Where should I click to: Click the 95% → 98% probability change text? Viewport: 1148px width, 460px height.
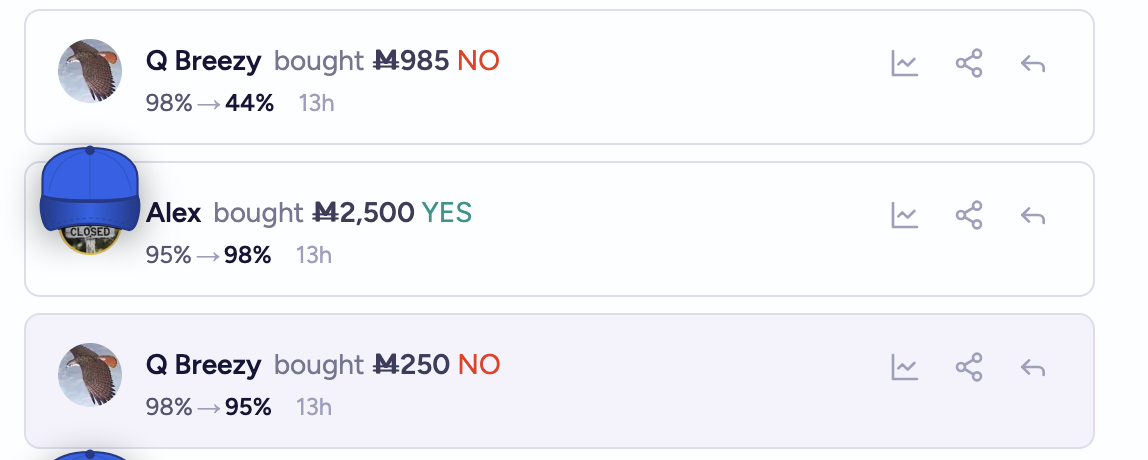tap(208, 255)
